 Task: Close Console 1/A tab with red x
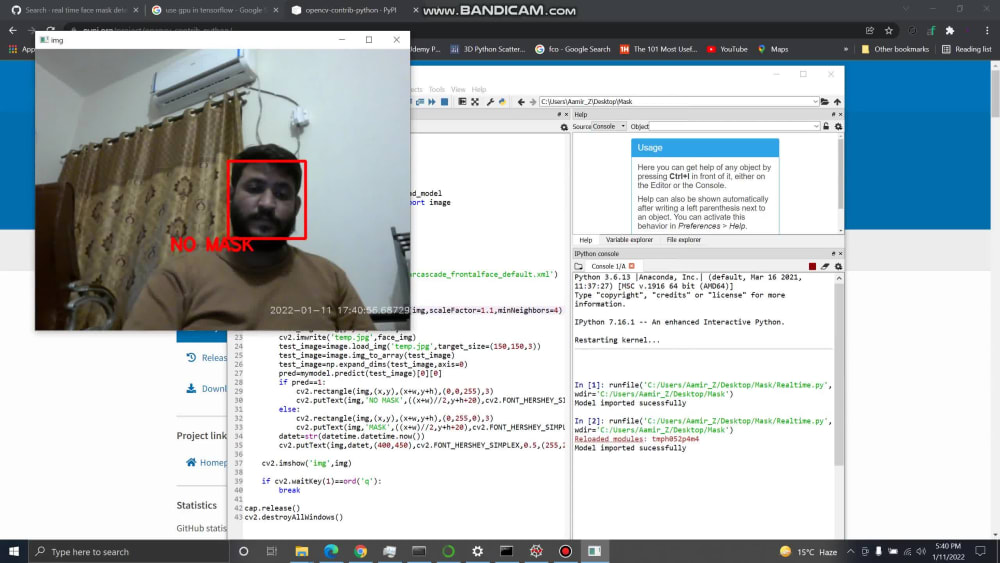pos(632,266)
